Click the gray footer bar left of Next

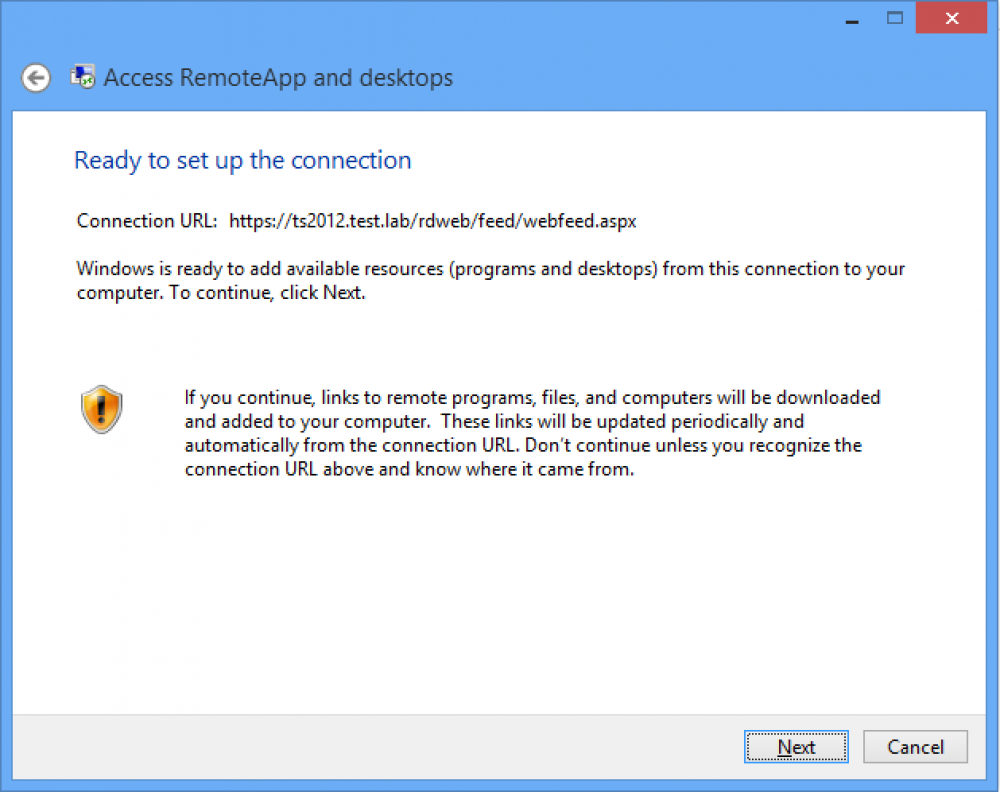(x=376, y=747)
